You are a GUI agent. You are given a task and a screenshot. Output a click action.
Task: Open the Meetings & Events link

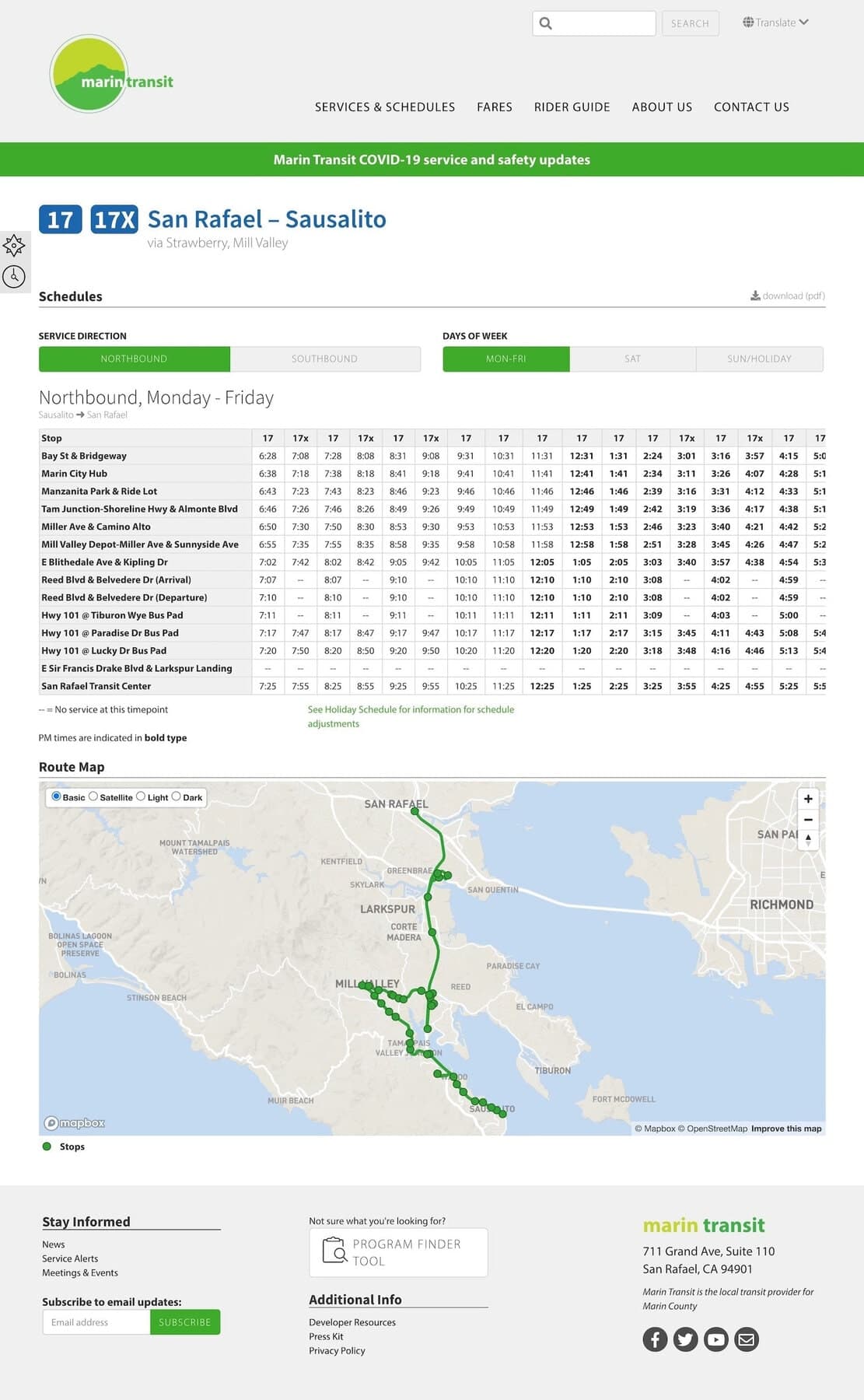(x=80, y=1272)
